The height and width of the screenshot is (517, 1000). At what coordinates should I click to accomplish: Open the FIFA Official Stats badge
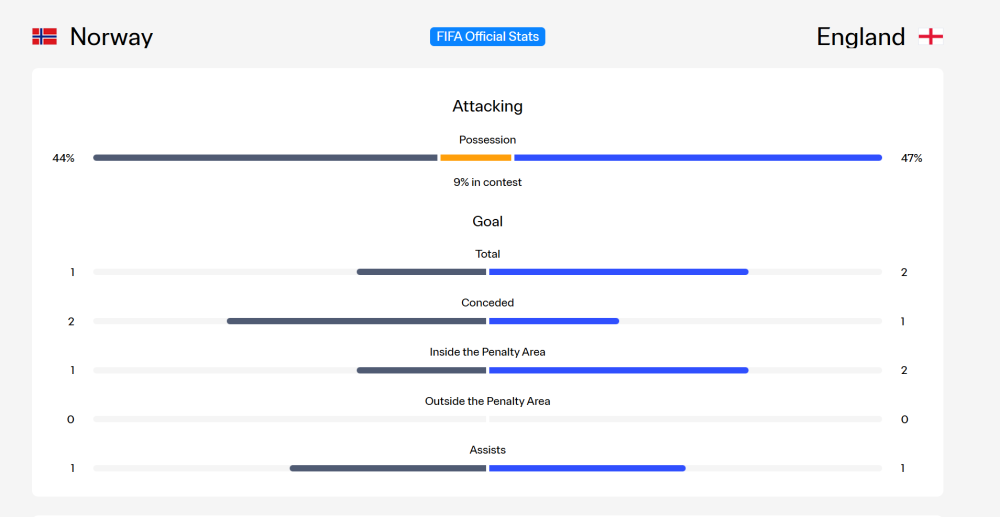tap(487, 36)
